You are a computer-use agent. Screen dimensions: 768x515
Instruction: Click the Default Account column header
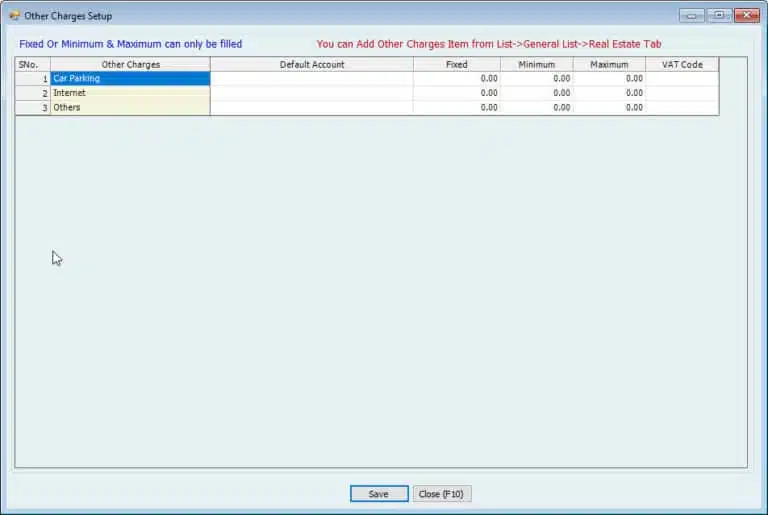tap(312, 64)
